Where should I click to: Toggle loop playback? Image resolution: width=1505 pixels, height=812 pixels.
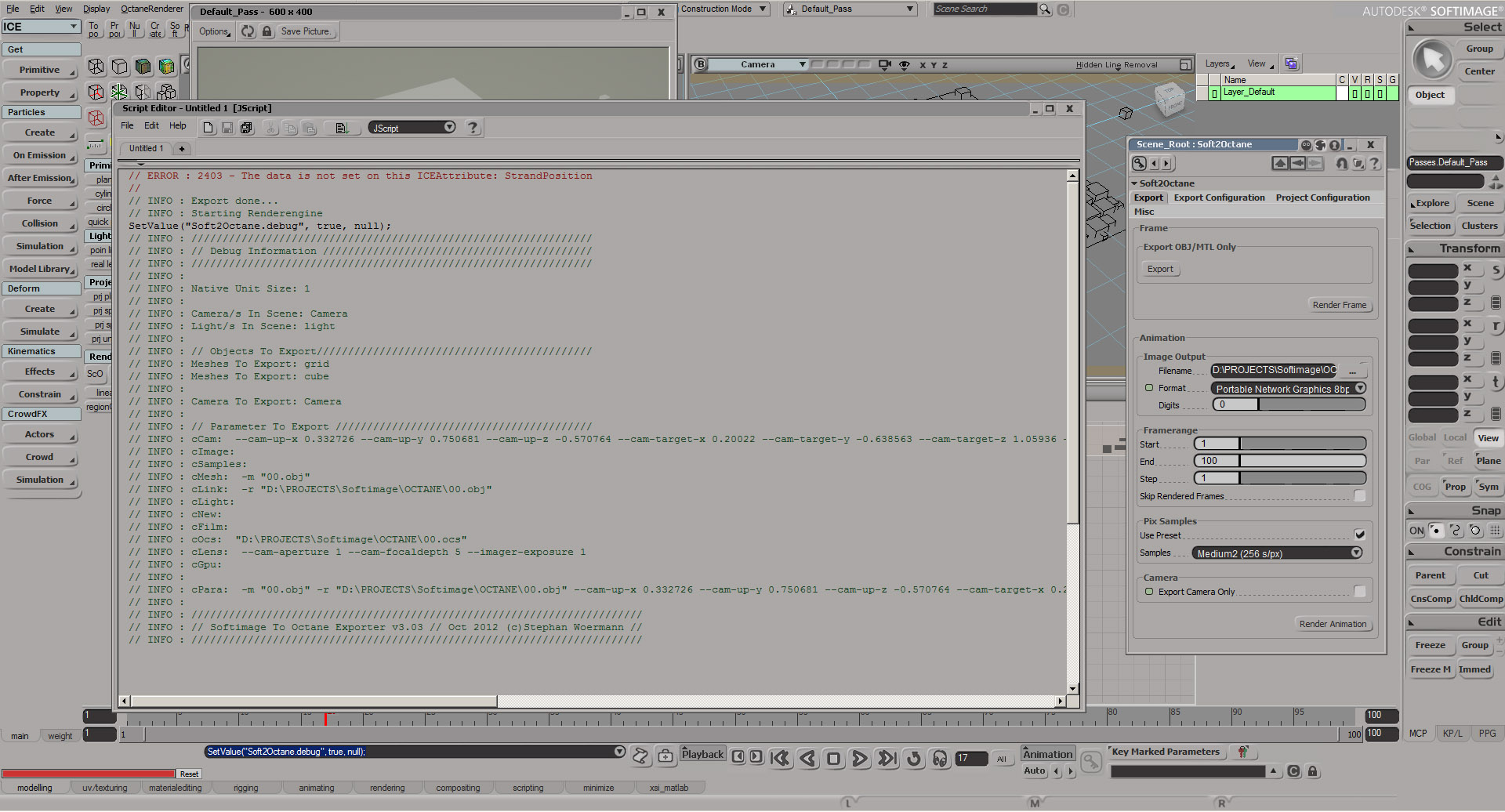[914, 758]
